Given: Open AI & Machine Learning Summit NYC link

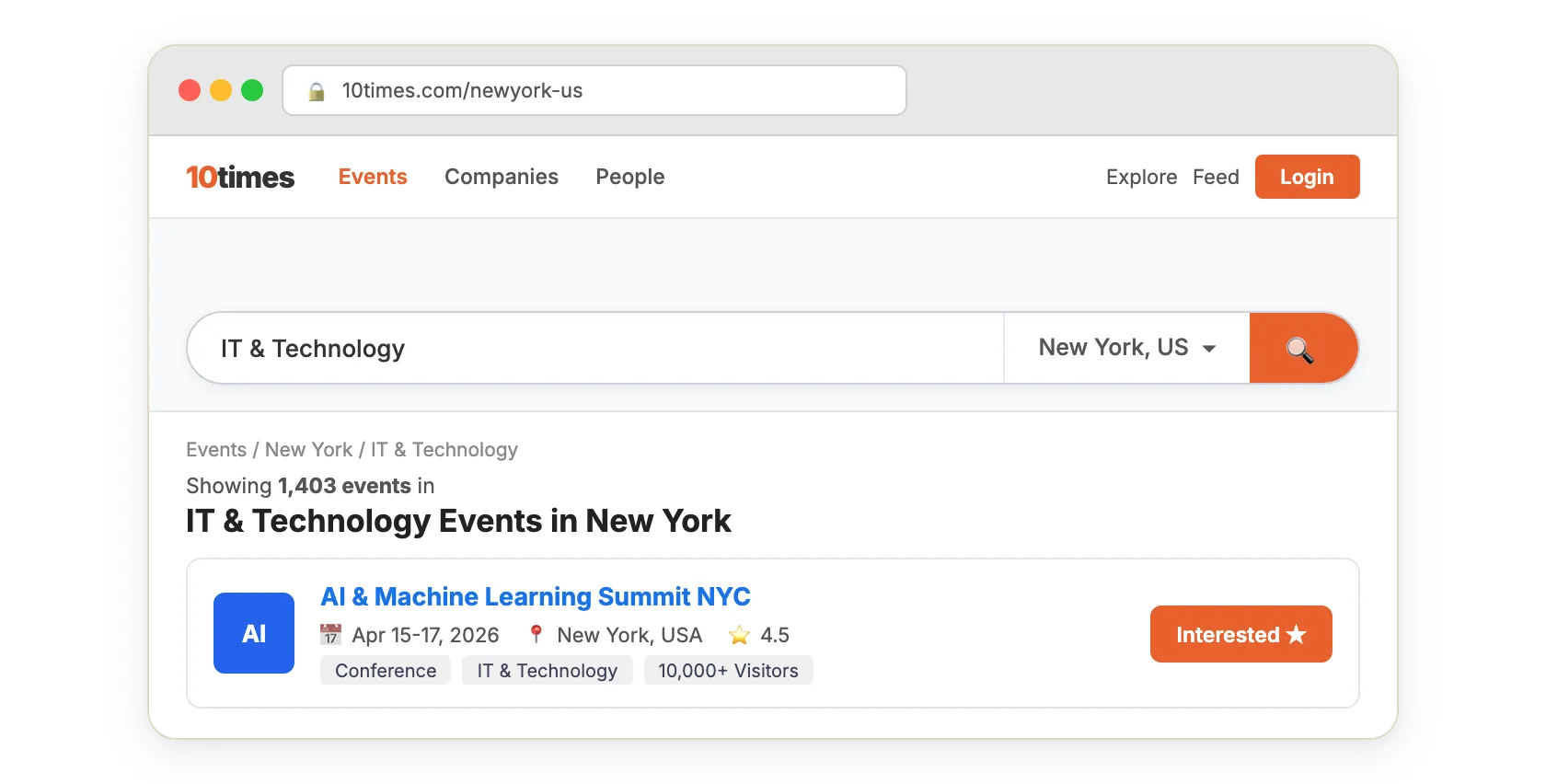Looking at the screenshot, I should [536, 596].
